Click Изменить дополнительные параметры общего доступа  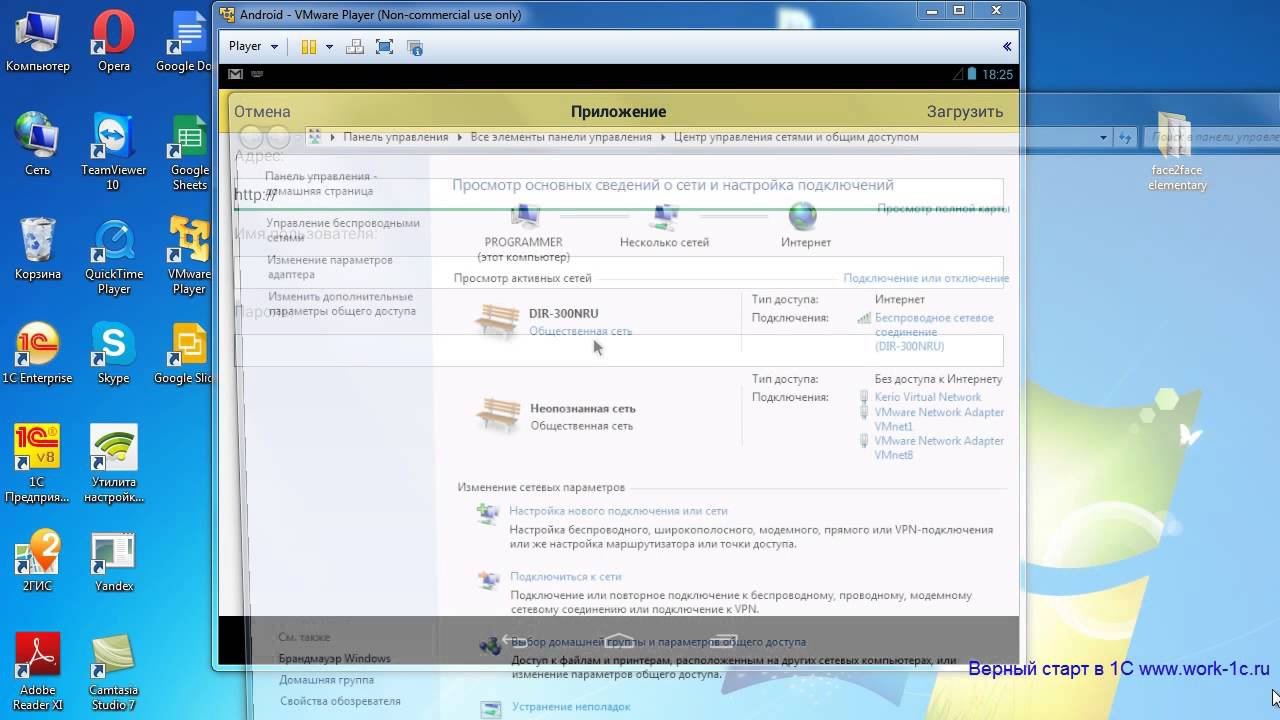point(341,304)
